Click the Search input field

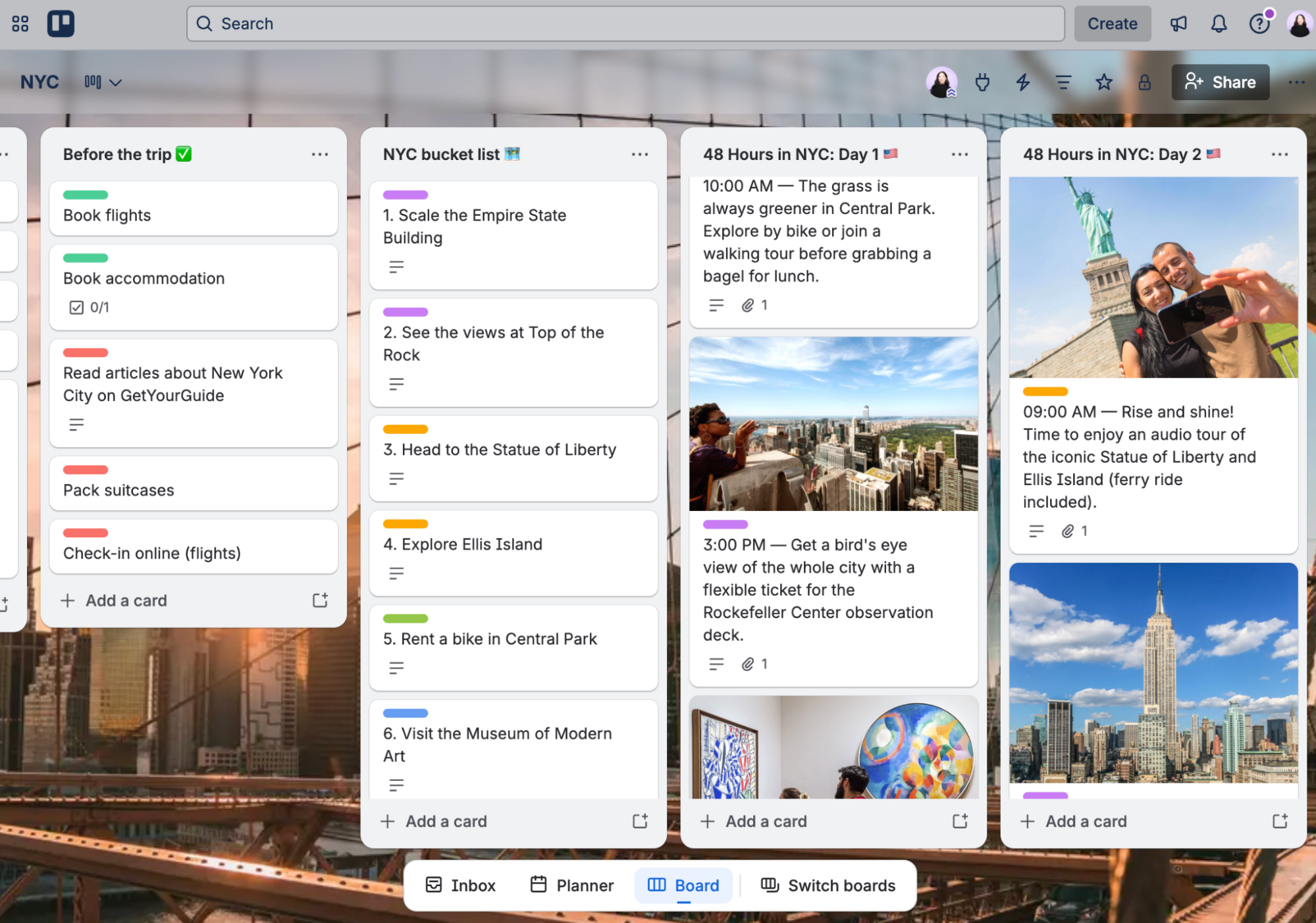(x=625, y=23)
